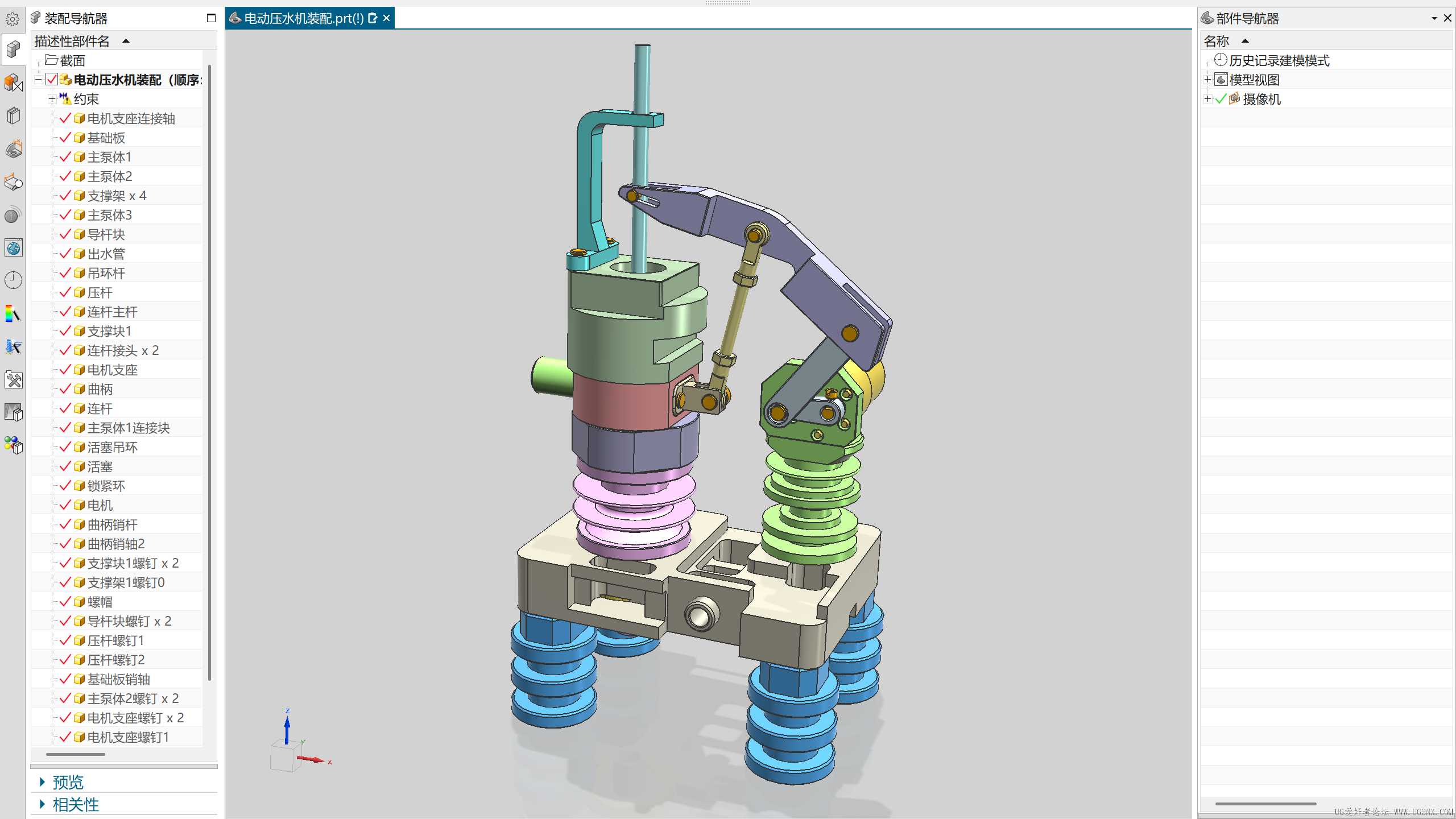
Task: Click the horizontal scrollbar under the assembly tree
Action: [76, 754]
